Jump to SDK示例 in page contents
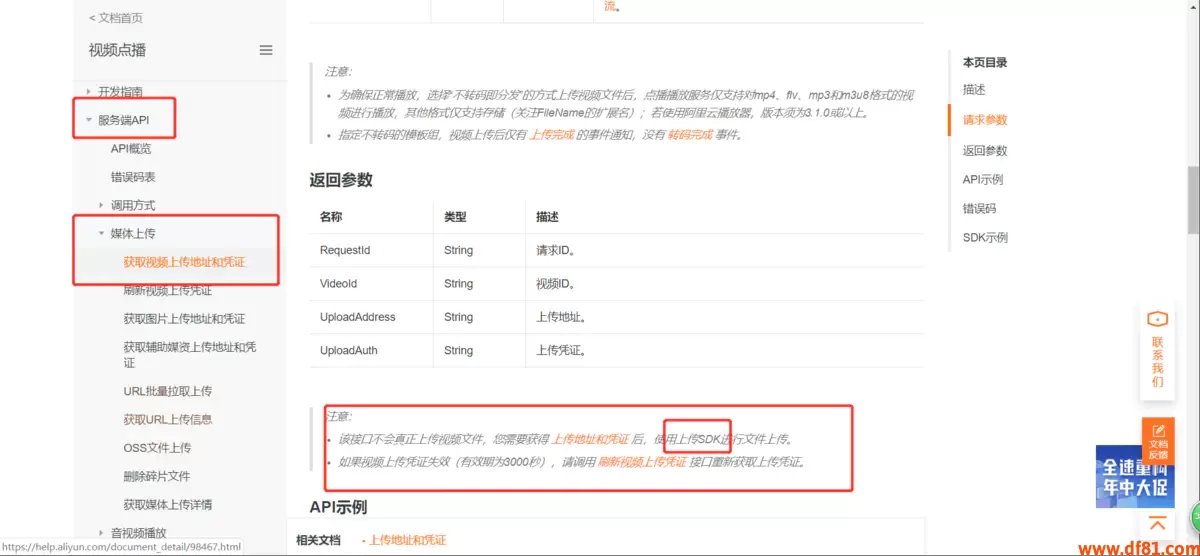 point(985,238)
